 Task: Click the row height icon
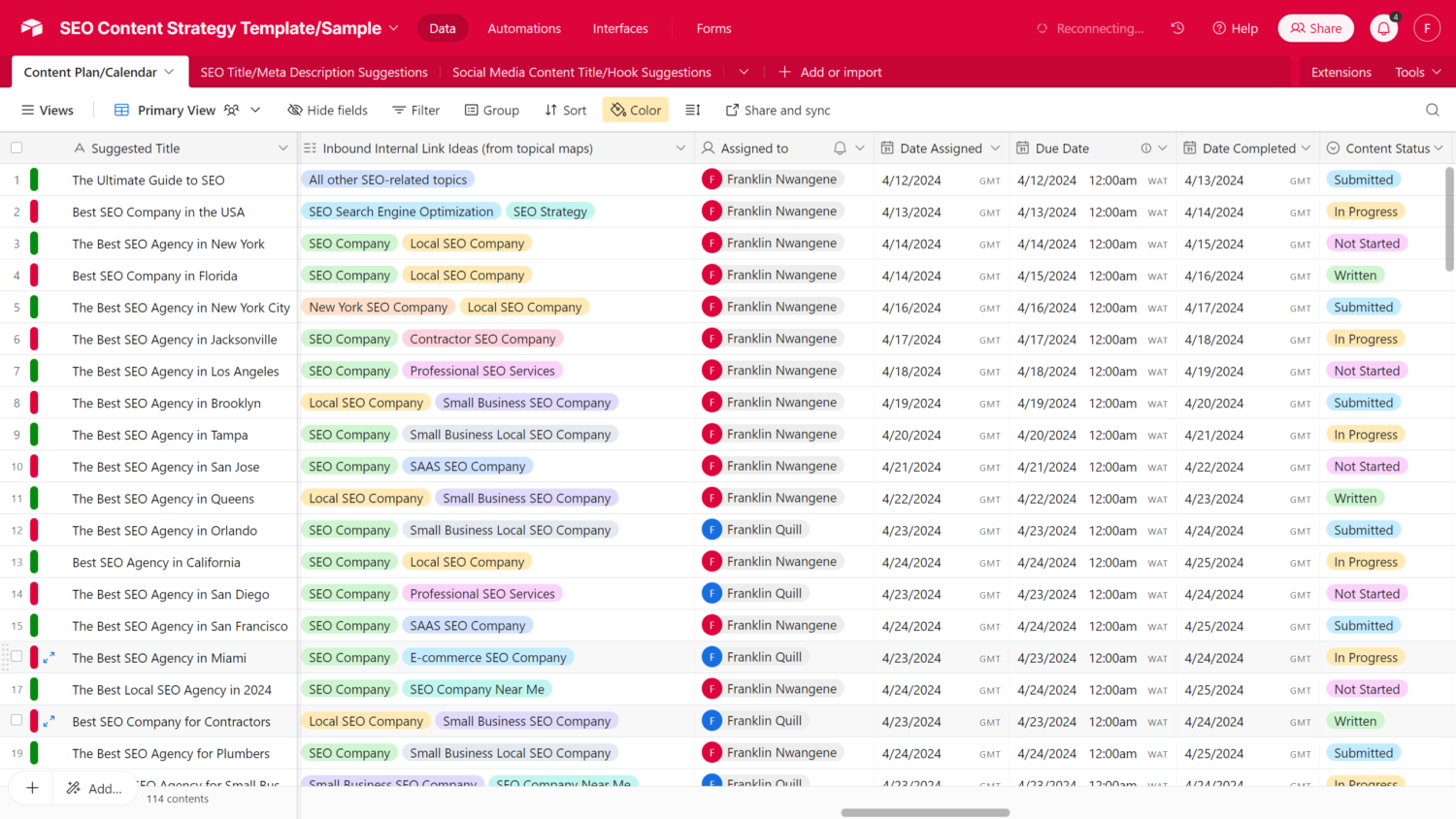(693, 110)
